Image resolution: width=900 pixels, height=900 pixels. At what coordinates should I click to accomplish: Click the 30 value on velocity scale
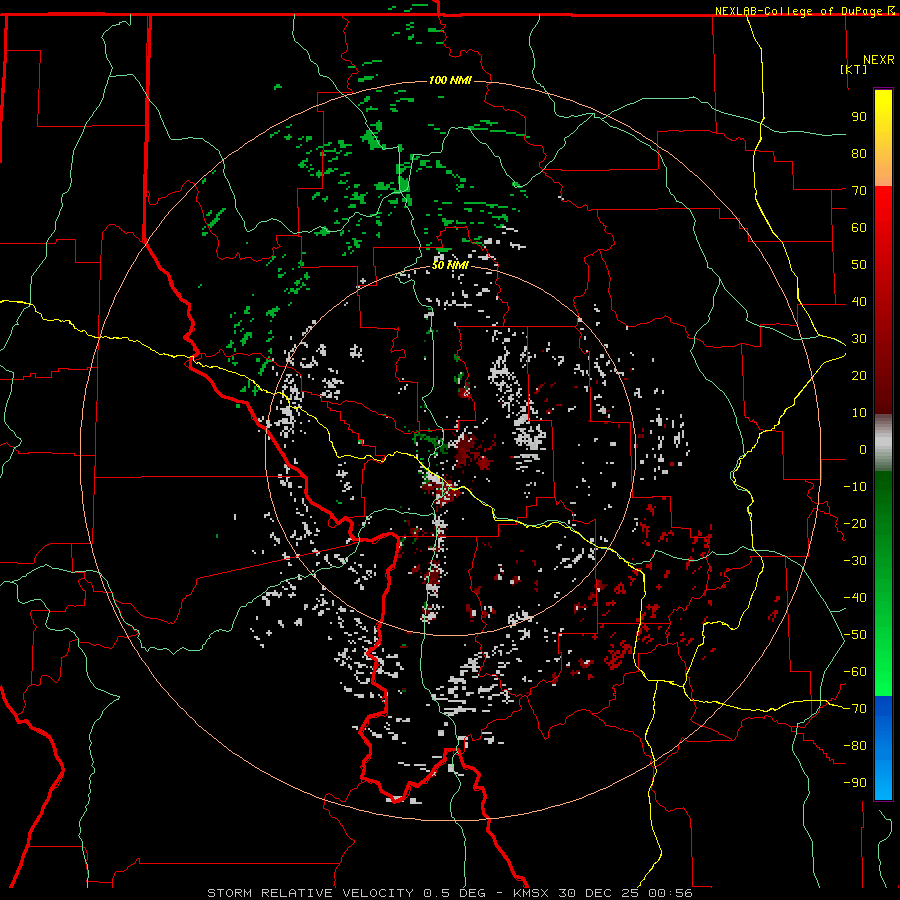click(859, 339)
